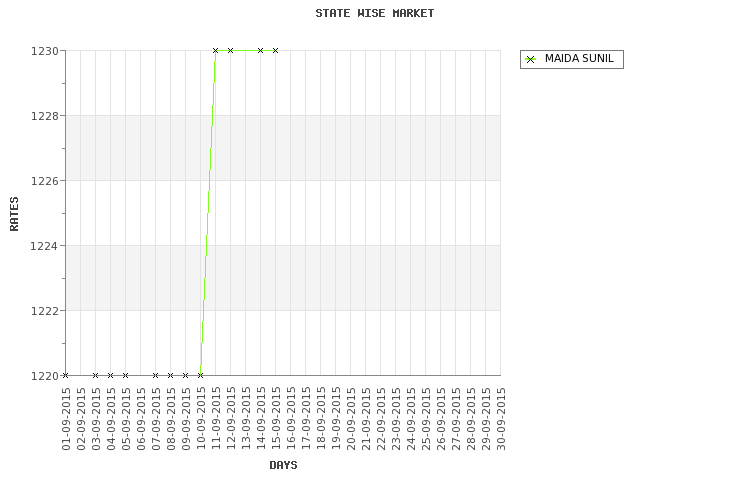Select the 08-09-2015 data point
This screenshot has height=500, width=750.
[x=170, y=376]
